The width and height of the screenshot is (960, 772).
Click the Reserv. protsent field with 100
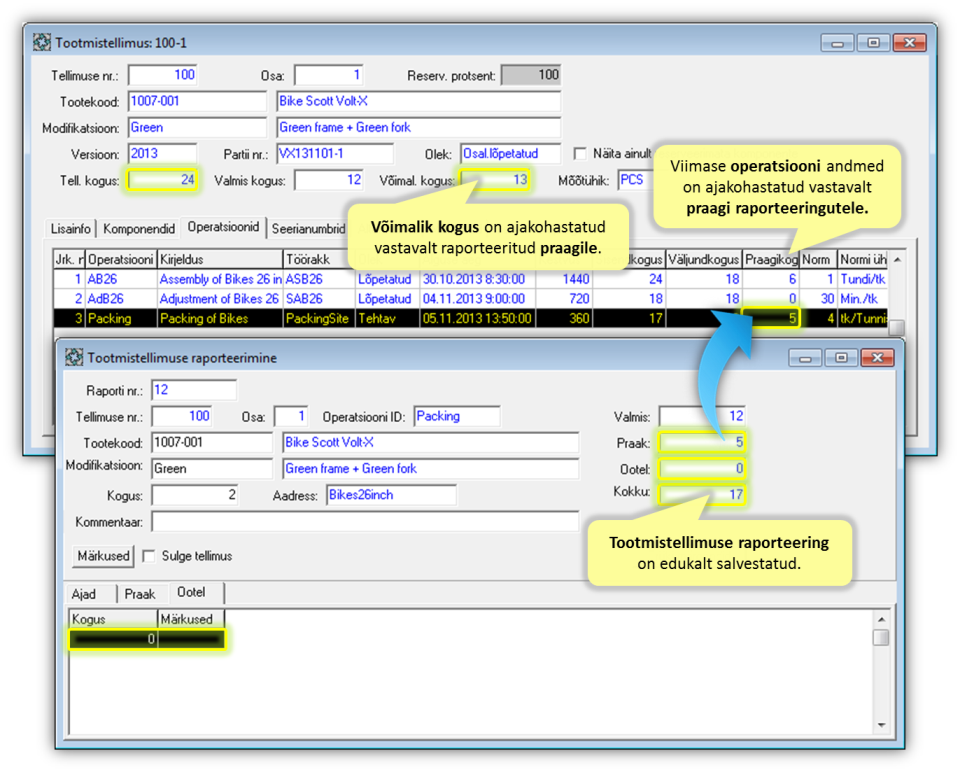point(531,75)
